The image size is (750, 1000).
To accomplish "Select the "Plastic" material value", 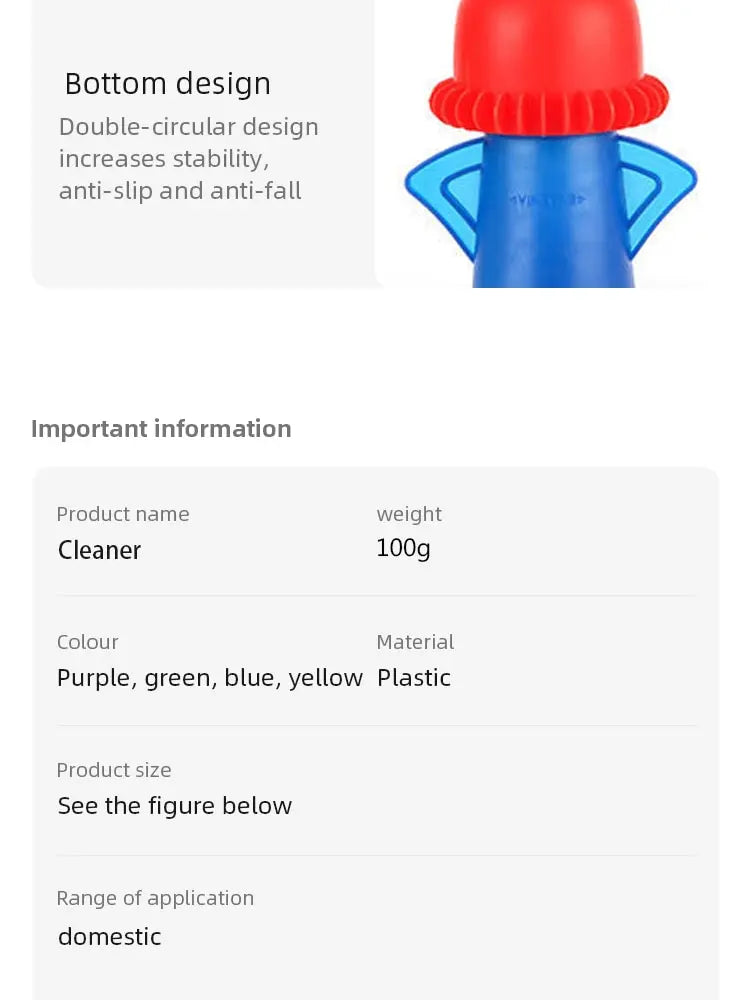I will point(413,678).
